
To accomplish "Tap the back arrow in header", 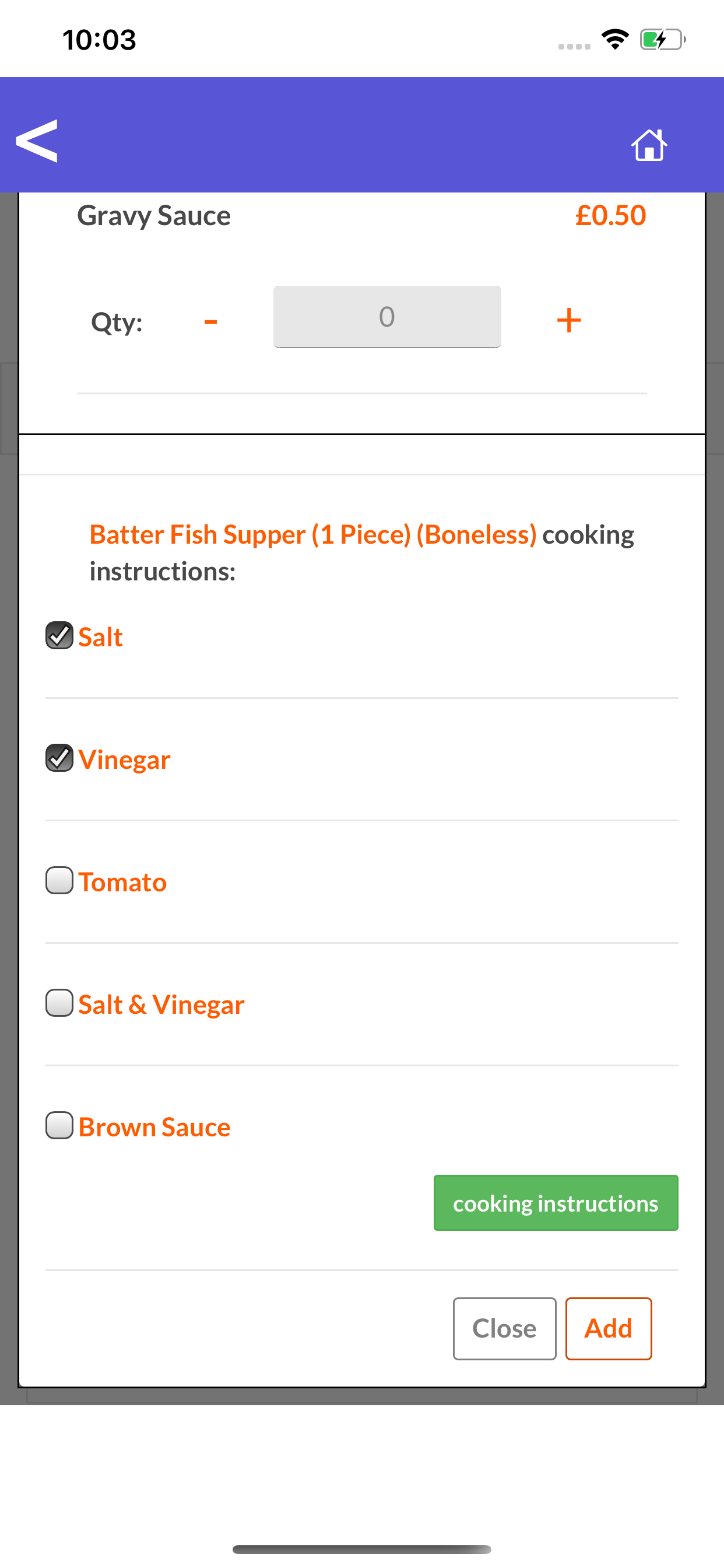I will click(37, 141).
